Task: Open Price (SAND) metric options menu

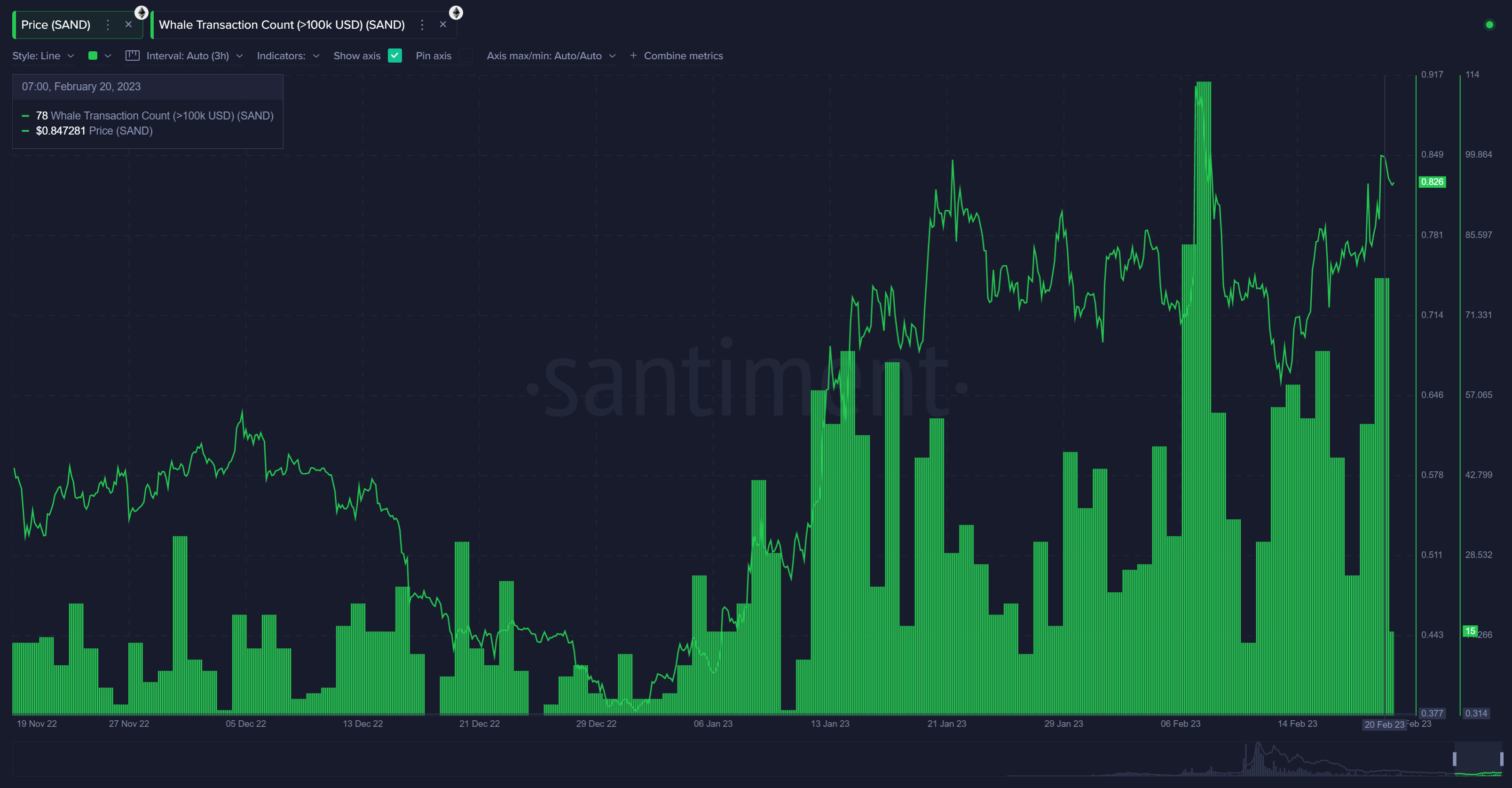Action: [107, 24]
